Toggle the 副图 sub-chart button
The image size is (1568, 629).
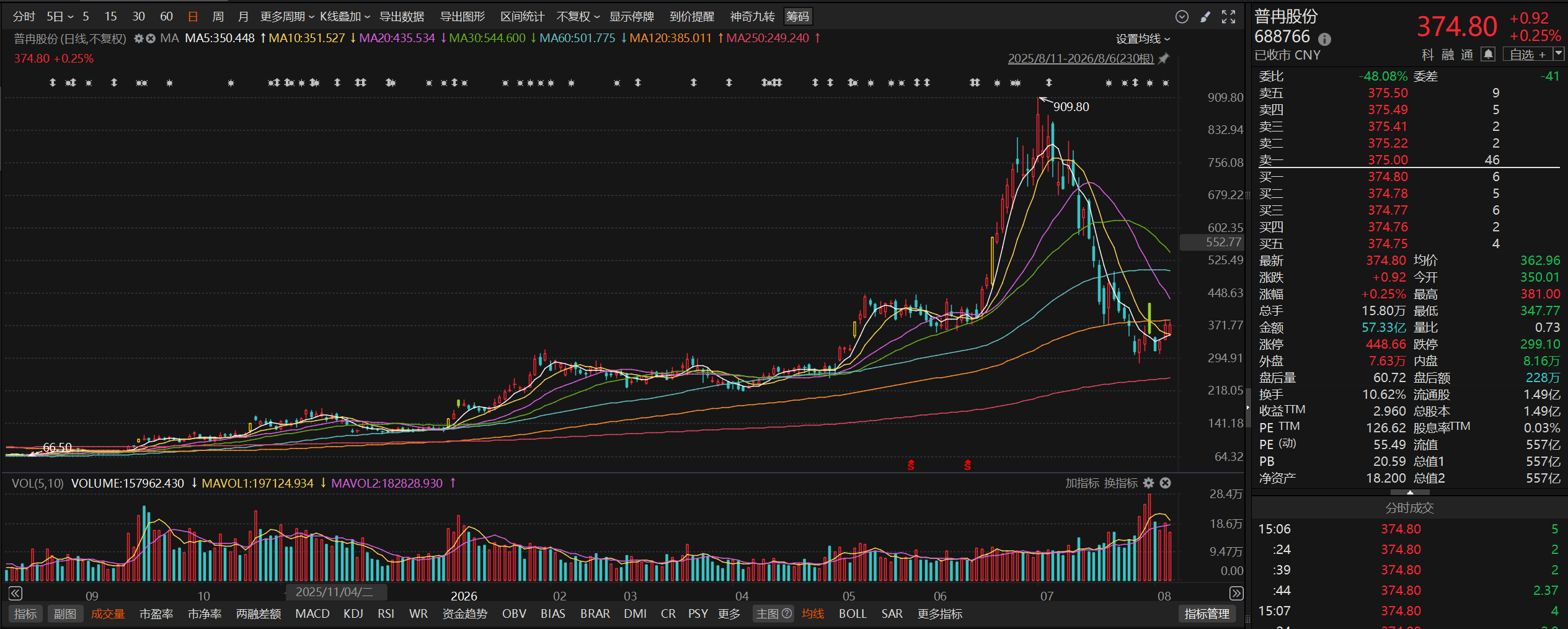[x=65, y=613]
